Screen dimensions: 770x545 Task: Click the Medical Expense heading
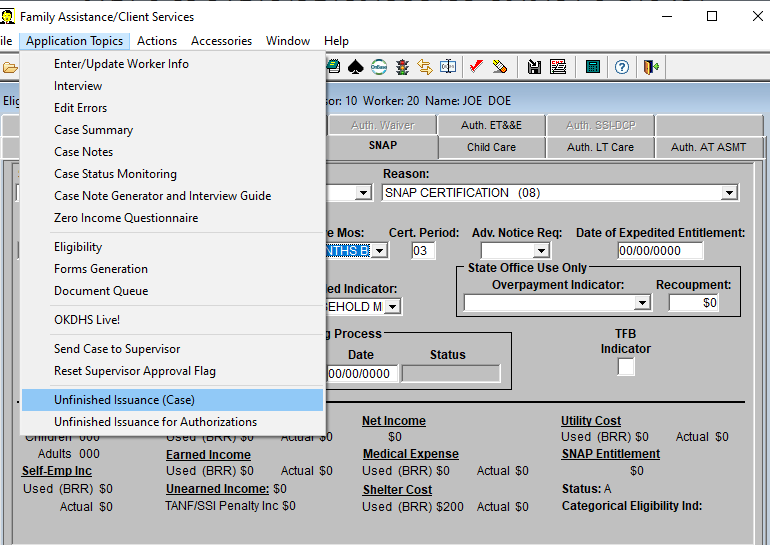click(x=411, y=454)
